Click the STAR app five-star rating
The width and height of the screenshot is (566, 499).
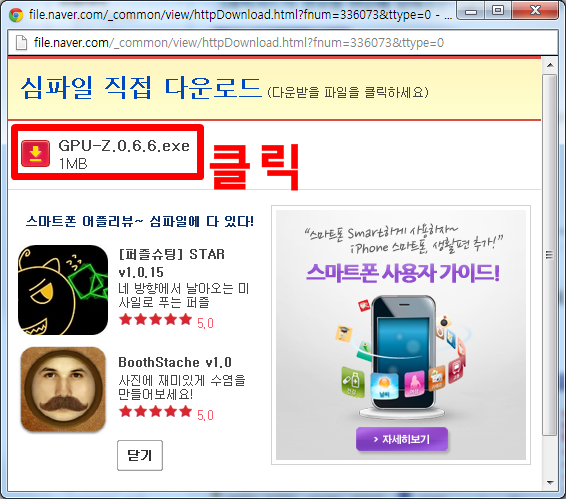[155, 319]
